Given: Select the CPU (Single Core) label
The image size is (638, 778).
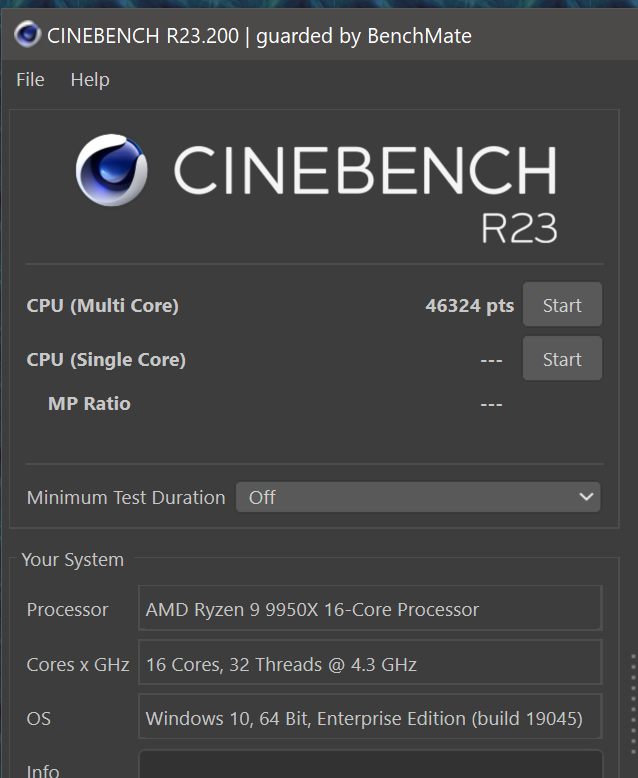Looking at the screenshot, I should [x=106, y=360].
